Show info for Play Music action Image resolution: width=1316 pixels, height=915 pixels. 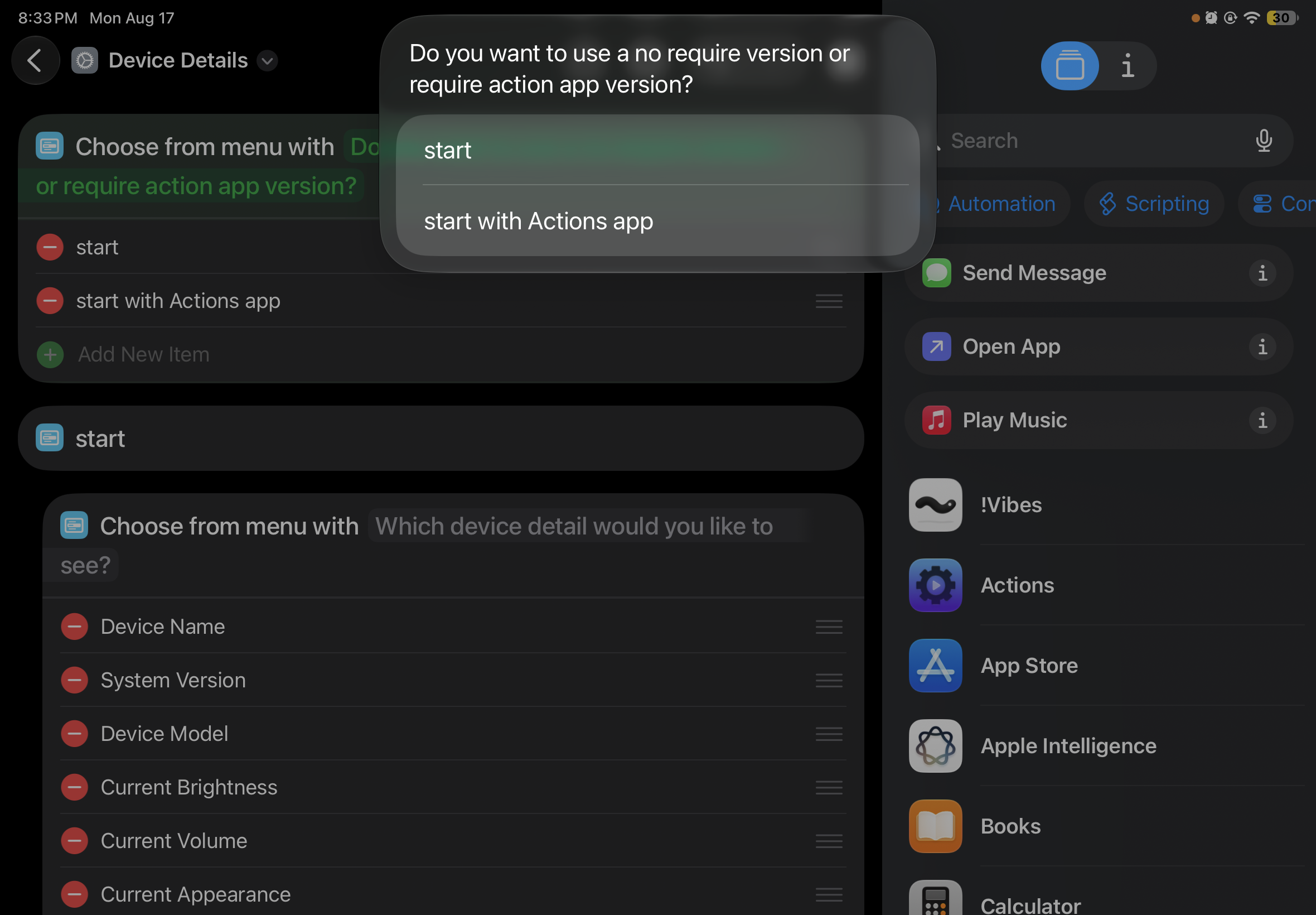pos(1262,420)
